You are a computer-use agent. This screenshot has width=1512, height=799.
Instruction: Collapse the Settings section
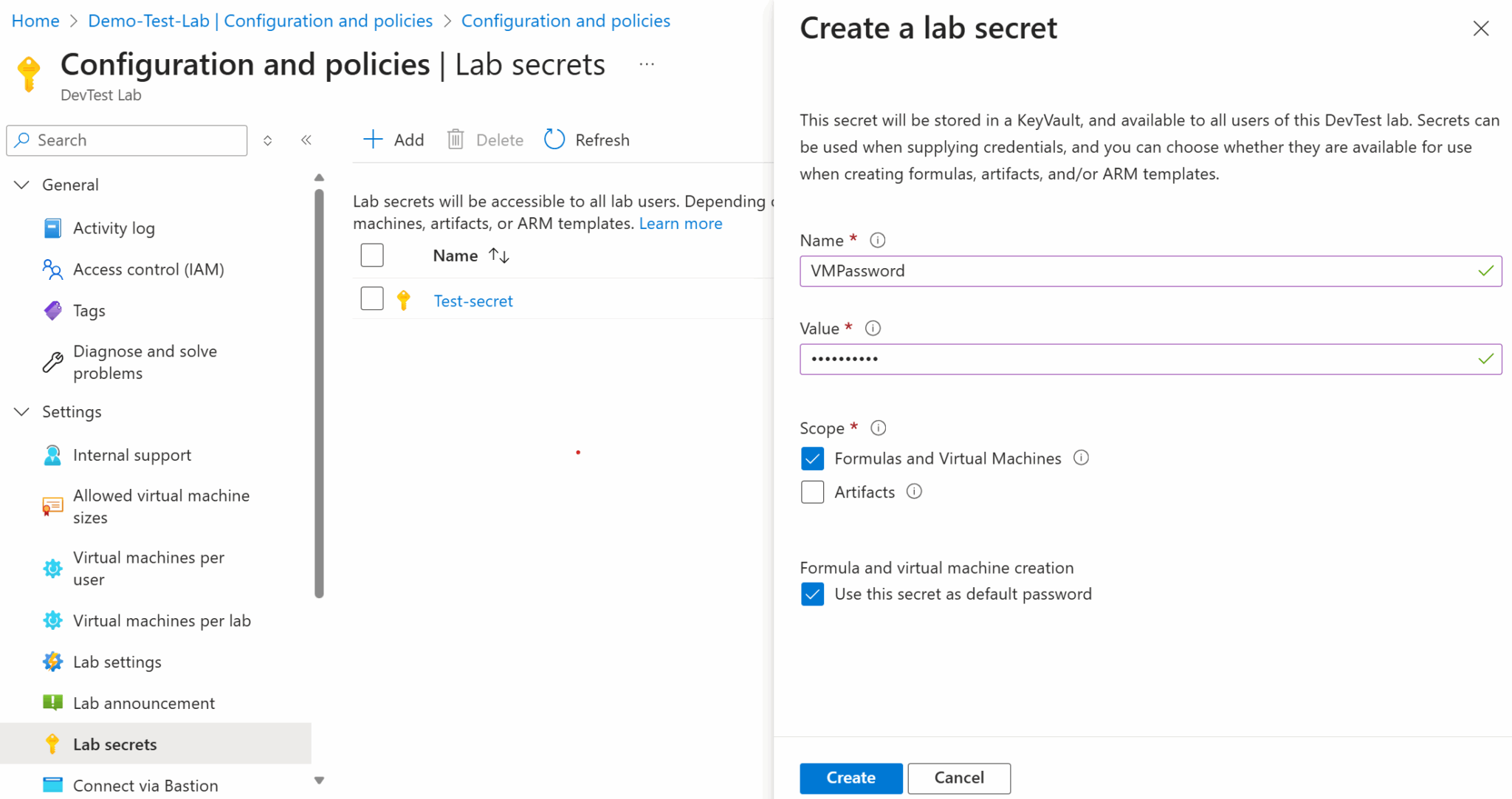pyautogui.click(x=21, y=411)
